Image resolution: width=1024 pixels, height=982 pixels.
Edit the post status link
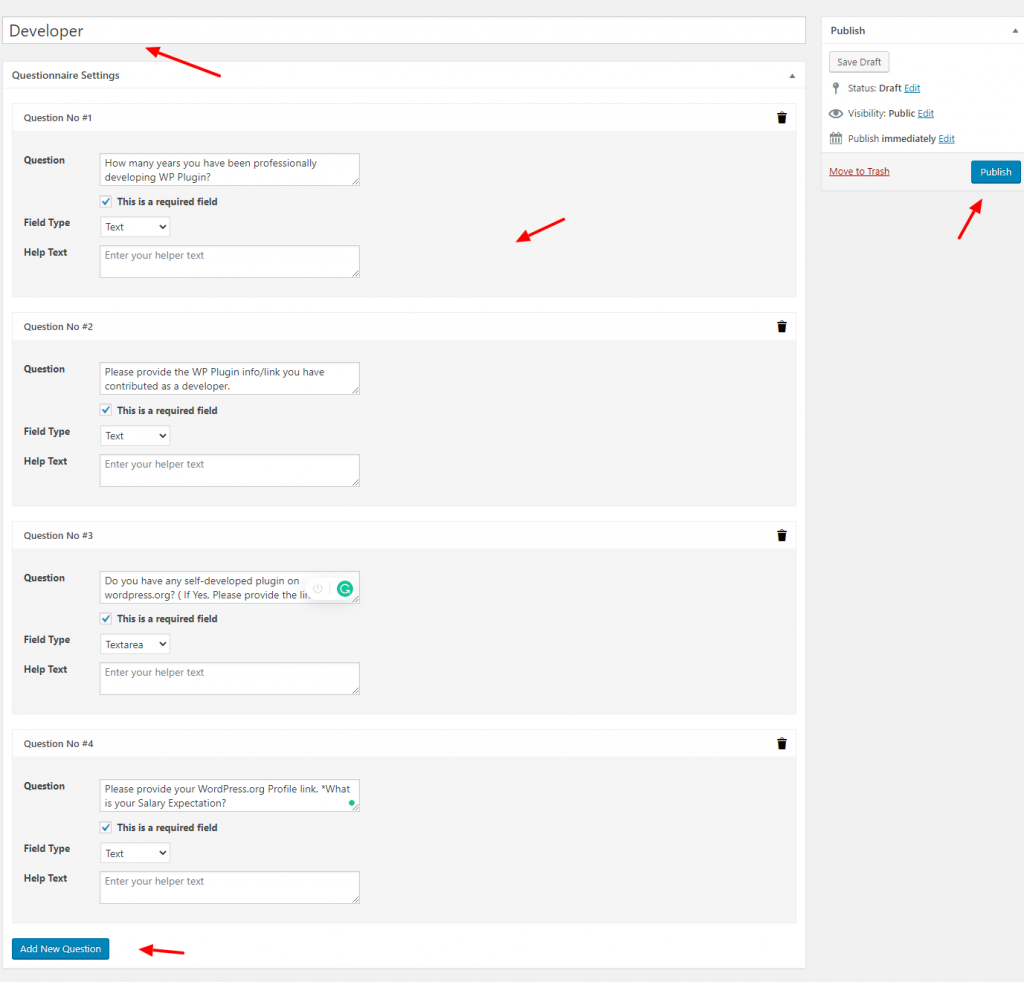(912, 88)
